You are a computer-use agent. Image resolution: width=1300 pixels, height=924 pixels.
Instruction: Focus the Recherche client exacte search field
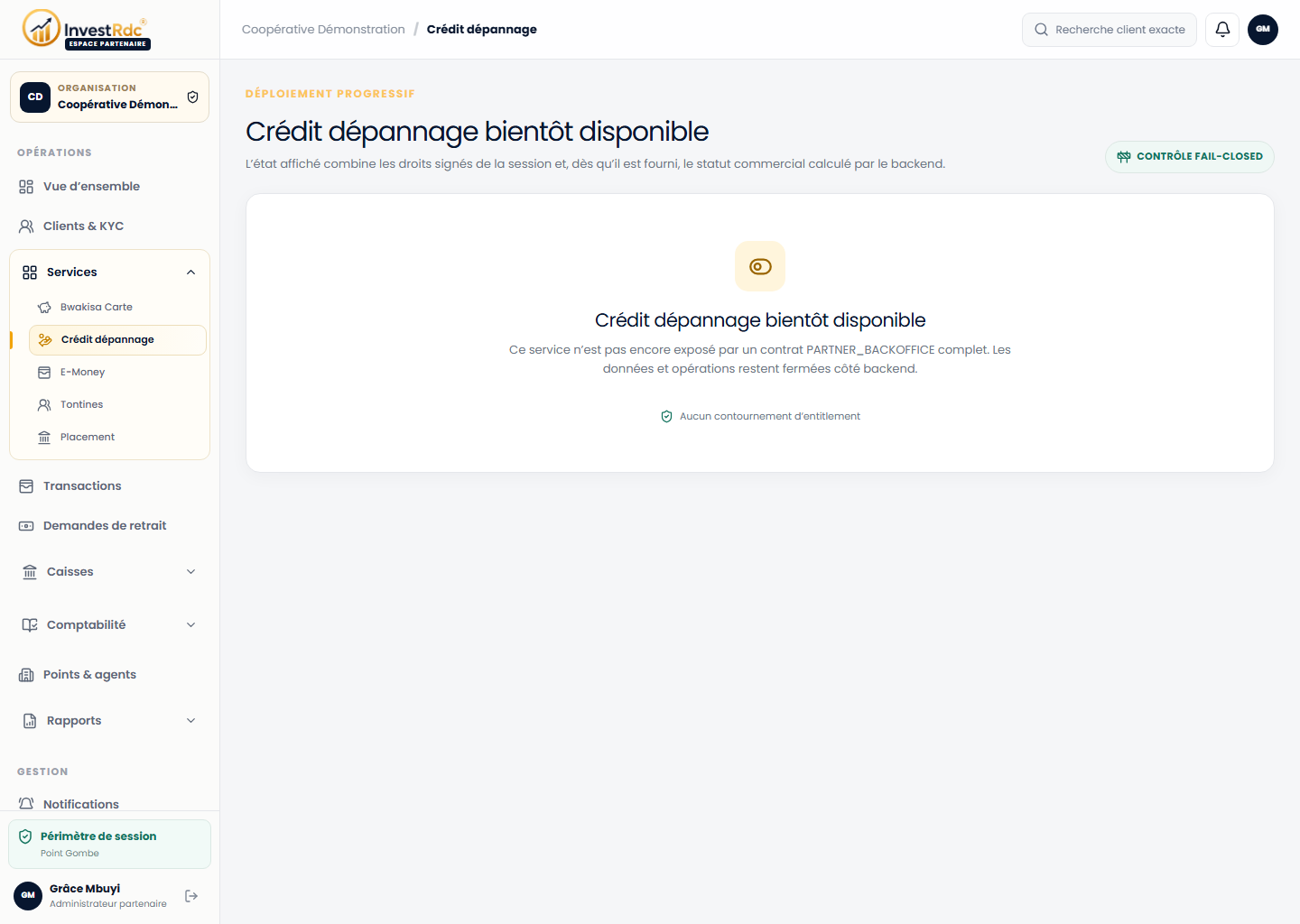coord(1110,30)
